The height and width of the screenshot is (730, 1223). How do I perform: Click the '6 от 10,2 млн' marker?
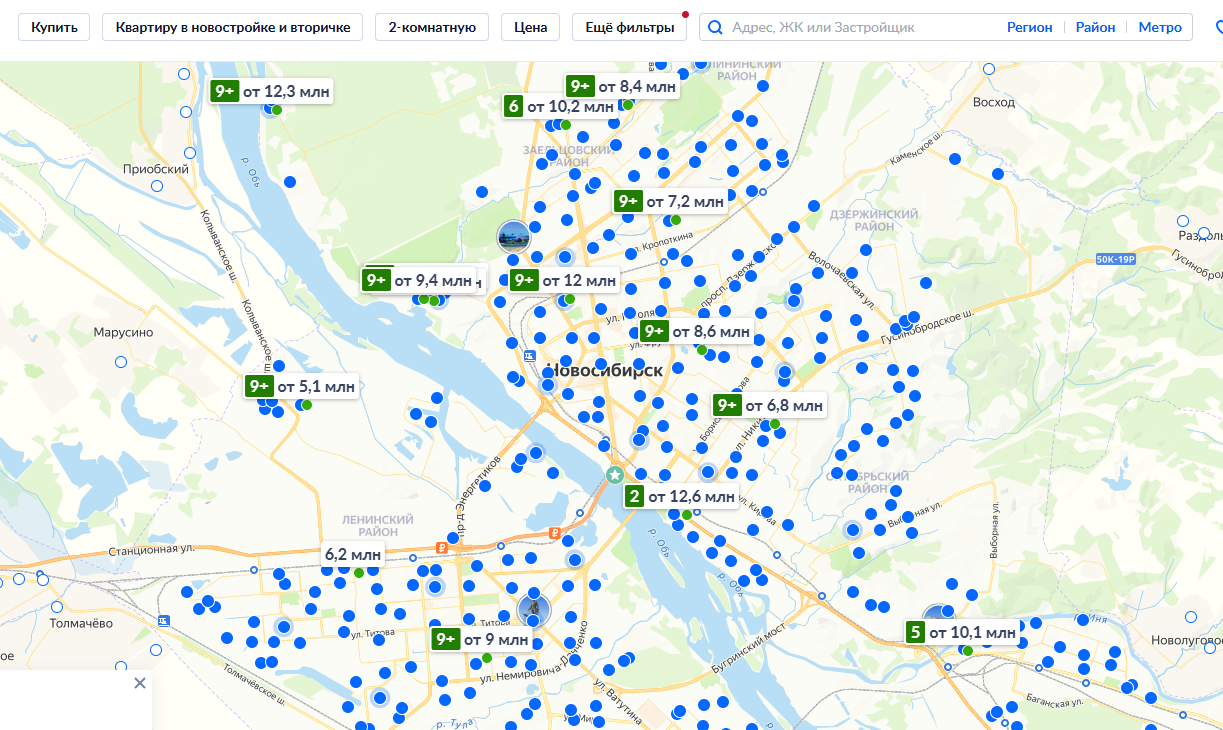click(560, 106)
